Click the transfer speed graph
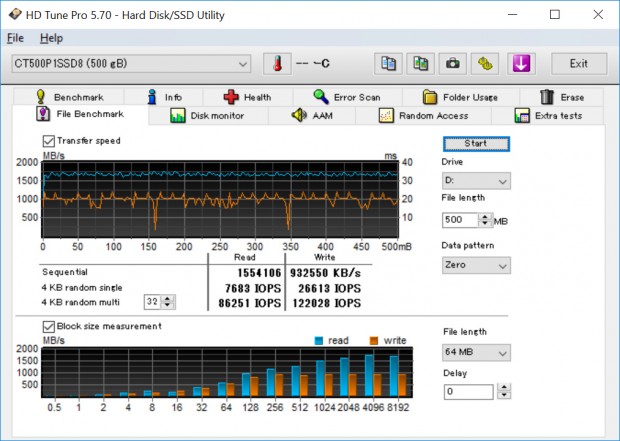Screen dimensions: 620x441 tap(220, 199)
